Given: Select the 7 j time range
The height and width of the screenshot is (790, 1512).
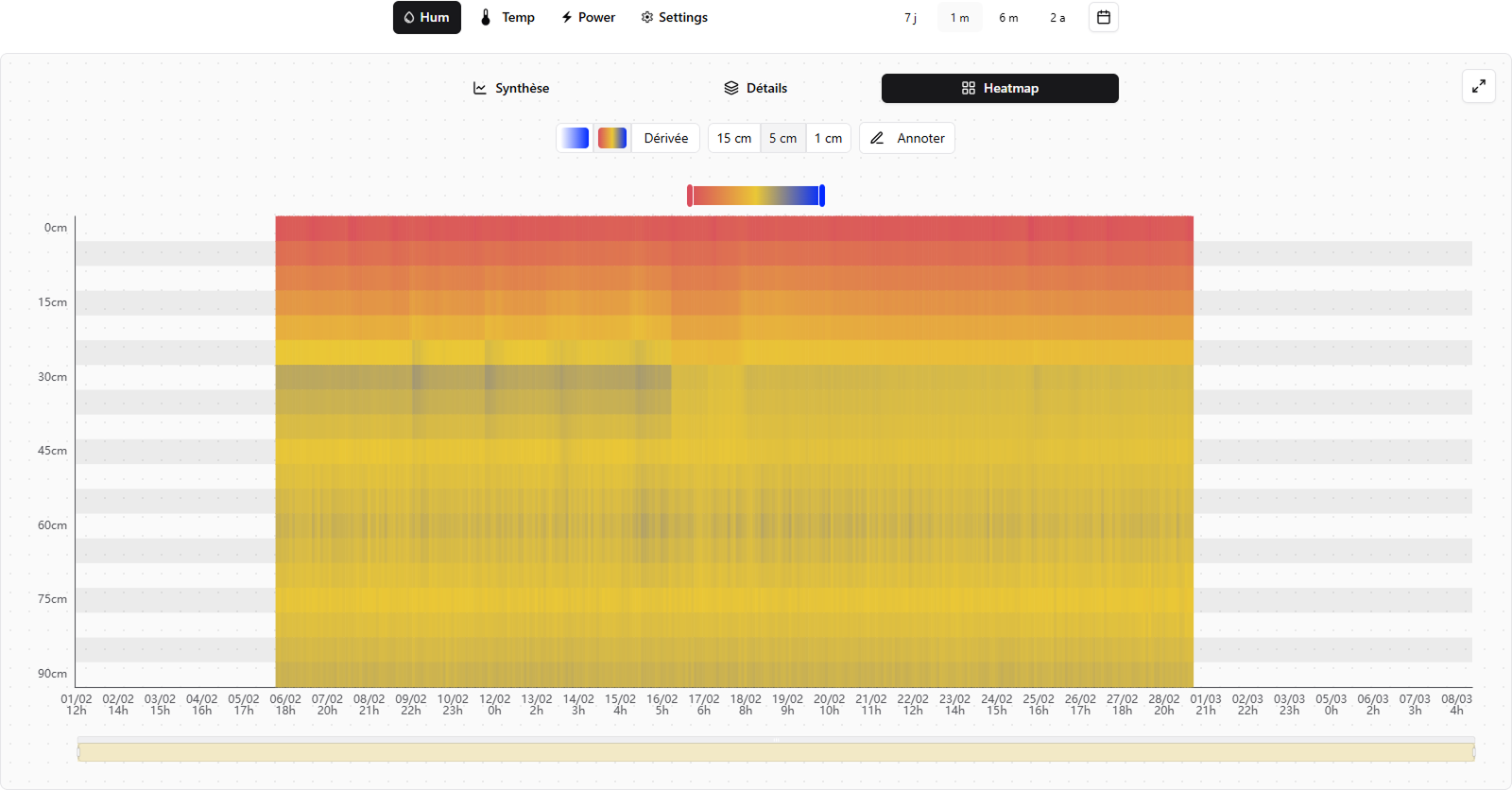Looking at the screenshot, I should coord(910,17).
